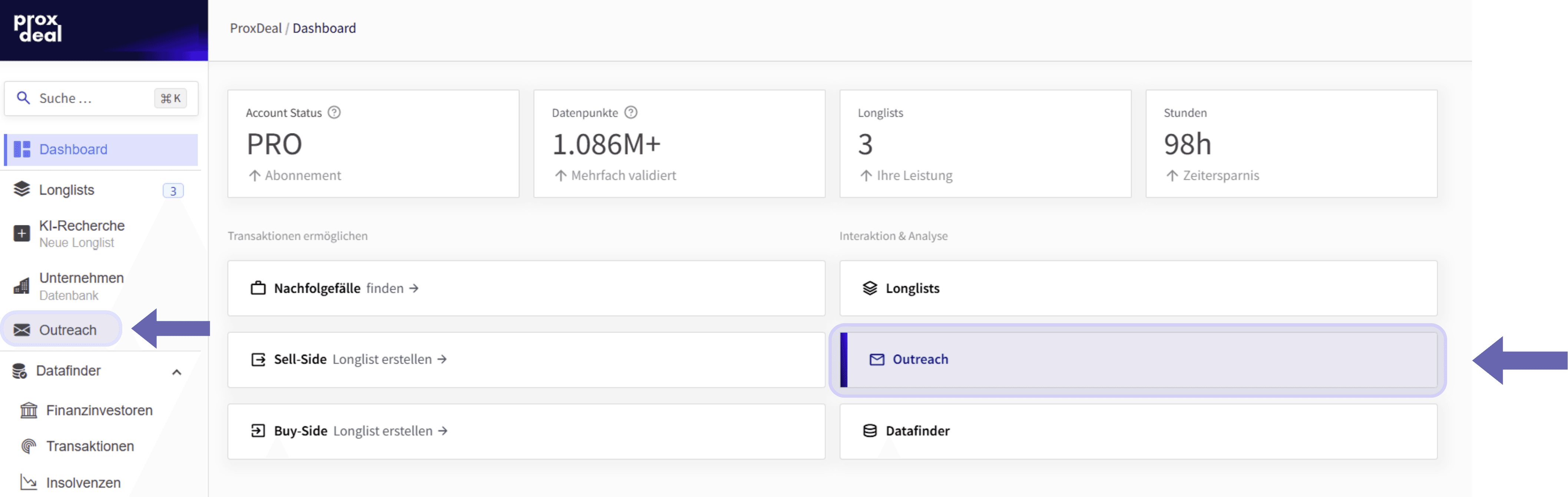Click the Zeitersparnis label

(1221, 176)
